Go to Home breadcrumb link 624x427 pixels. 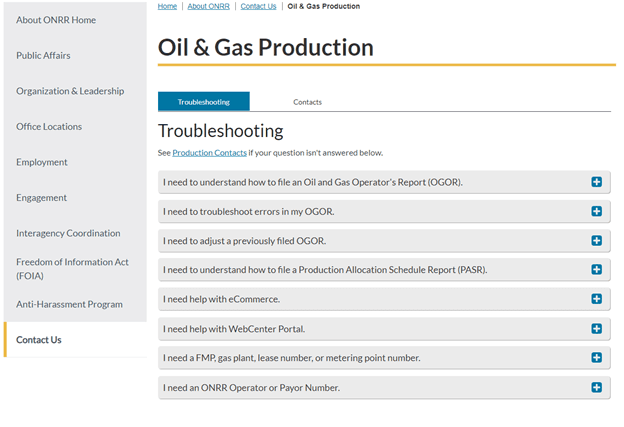(x=167, y=6)
